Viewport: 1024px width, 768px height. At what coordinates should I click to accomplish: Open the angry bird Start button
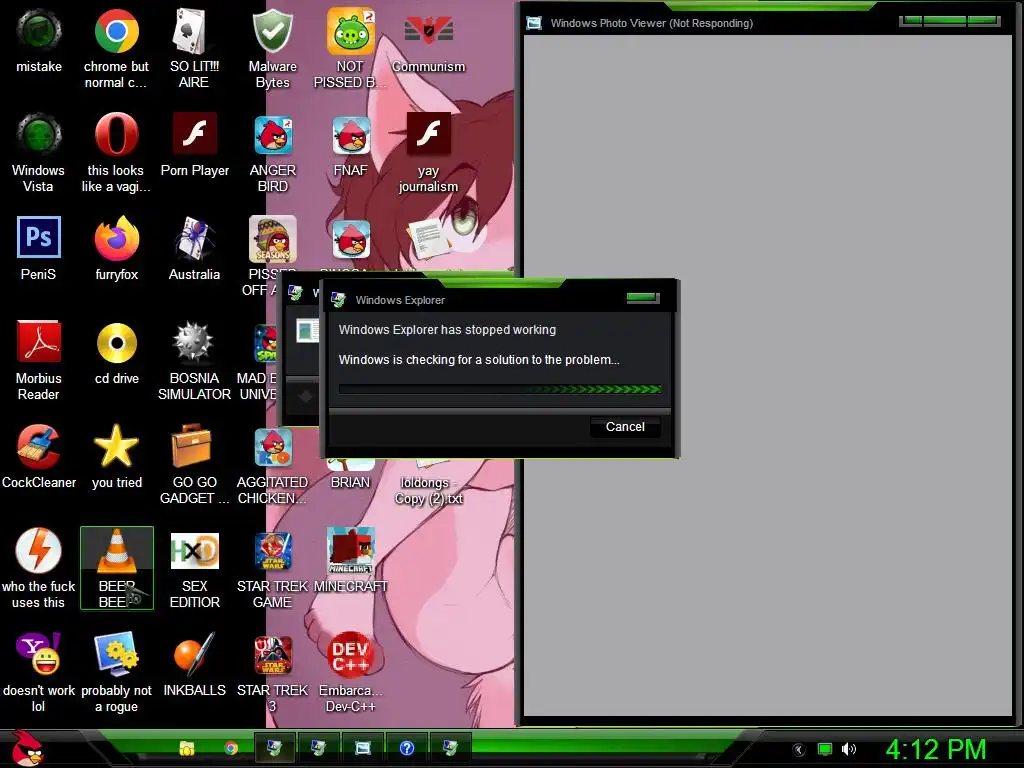pyautogui.click(x=27, y=748)
